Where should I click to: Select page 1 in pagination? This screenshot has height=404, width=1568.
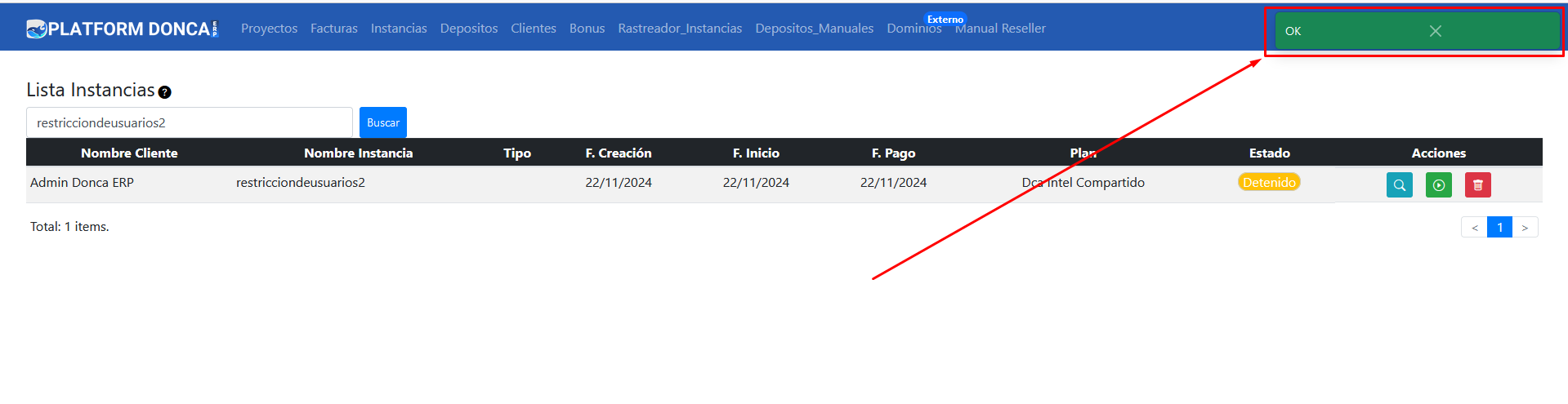tap(1499, 228)
